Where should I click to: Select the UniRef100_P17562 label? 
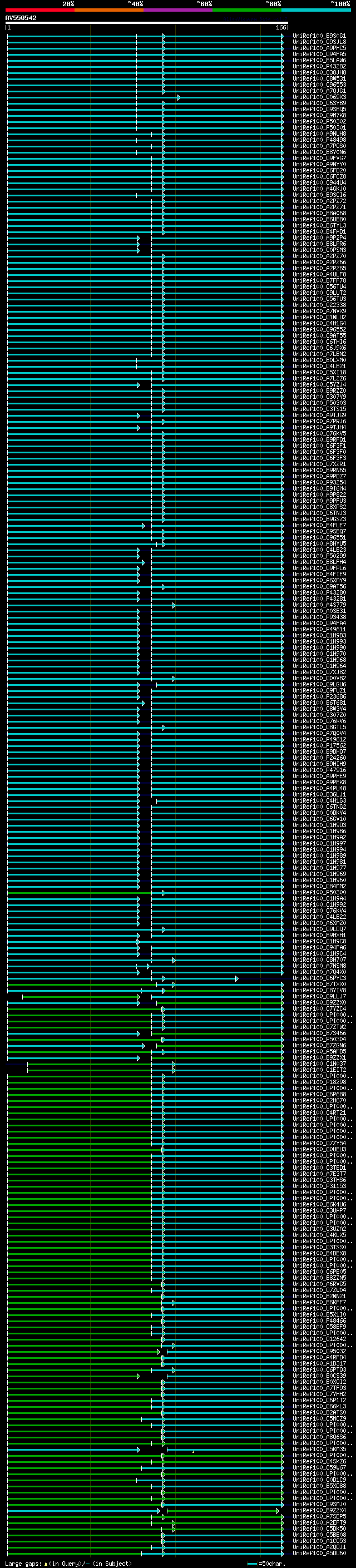(319, 746)
